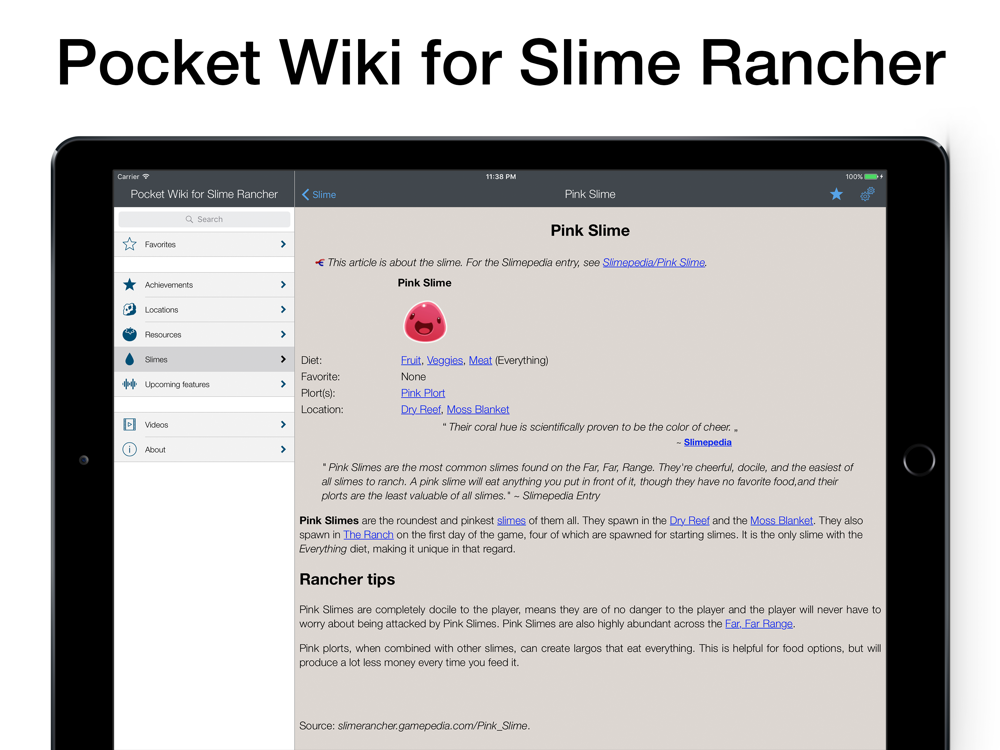Open Moss Blanket link in body paragraph
The image size is (1000, 750).
781,520
